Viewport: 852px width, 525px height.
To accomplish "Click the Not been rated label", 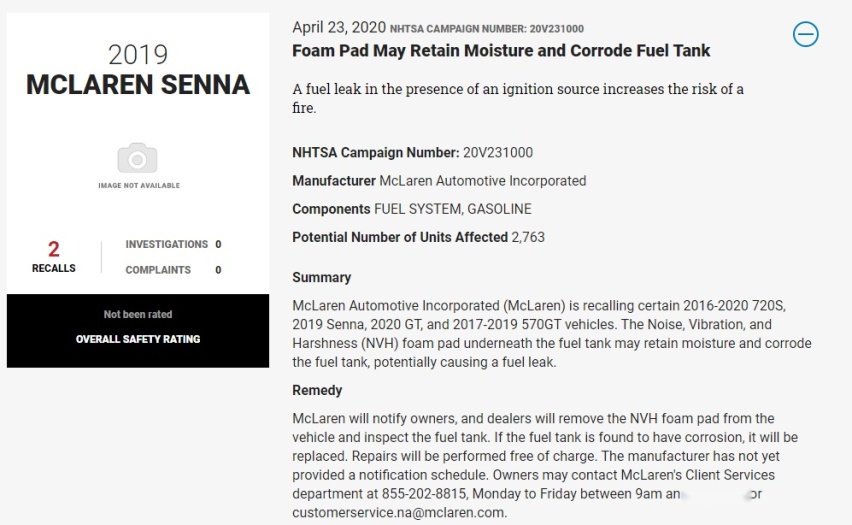I will pyautogui.click(x=137, y=315).
